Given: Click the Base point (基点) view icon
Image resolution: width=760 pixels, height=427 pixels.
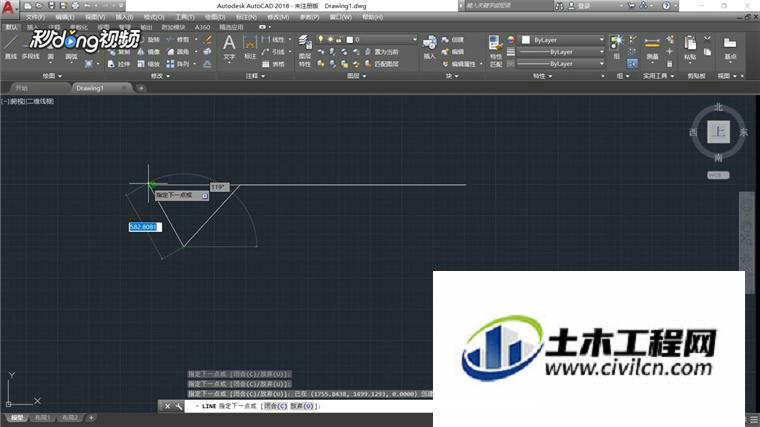Looking at the screenshot, I should pyautogui.click(x=730, y=47).
